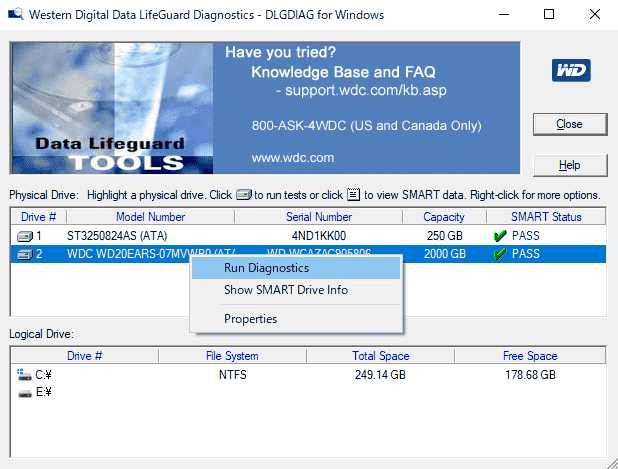
Task: Select the E:¥ drive label
Action: click(x=44, y=392)
